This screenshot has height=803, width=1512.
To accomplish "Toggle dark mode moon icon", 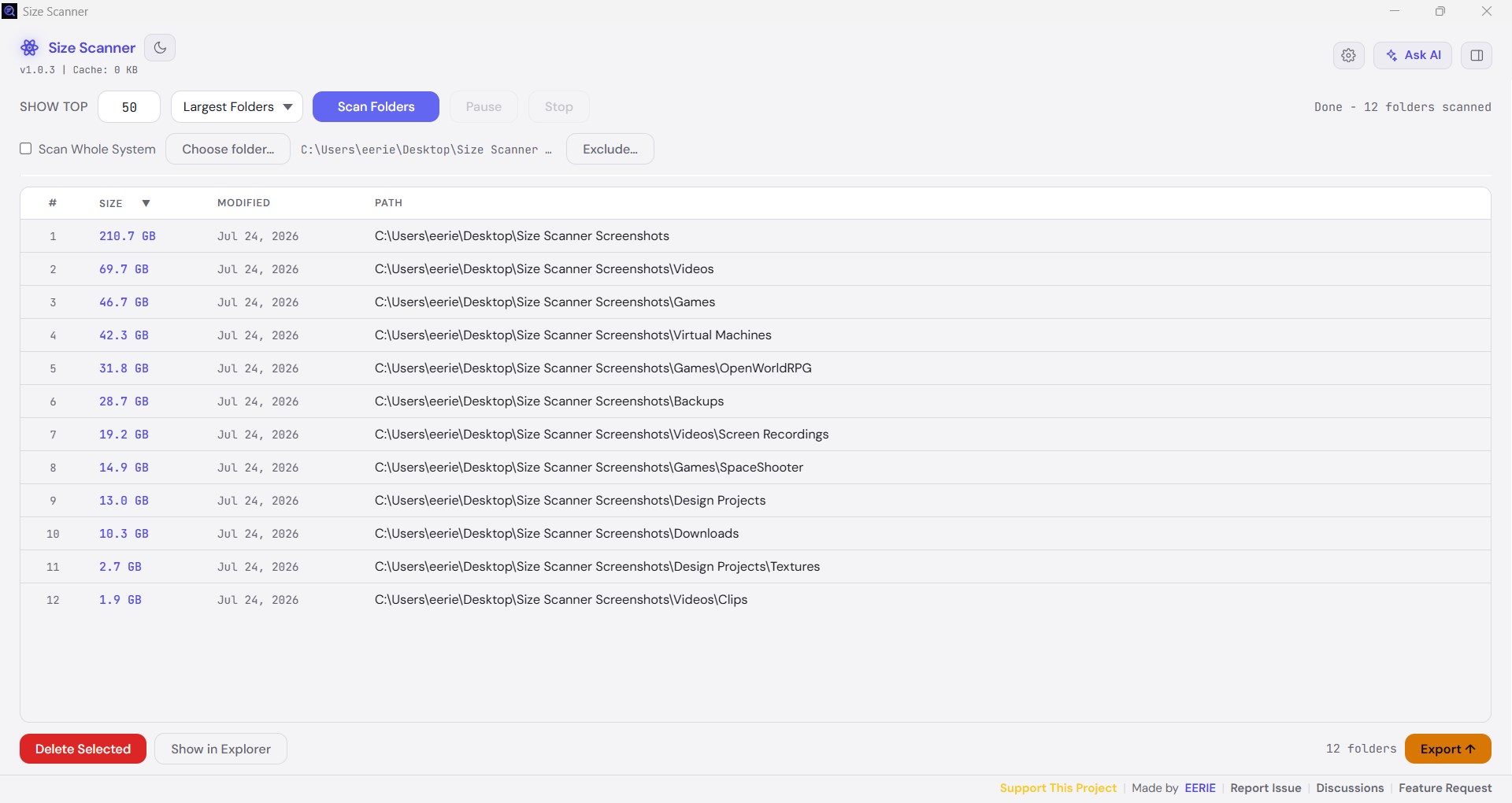I will [x=160, y=48].
